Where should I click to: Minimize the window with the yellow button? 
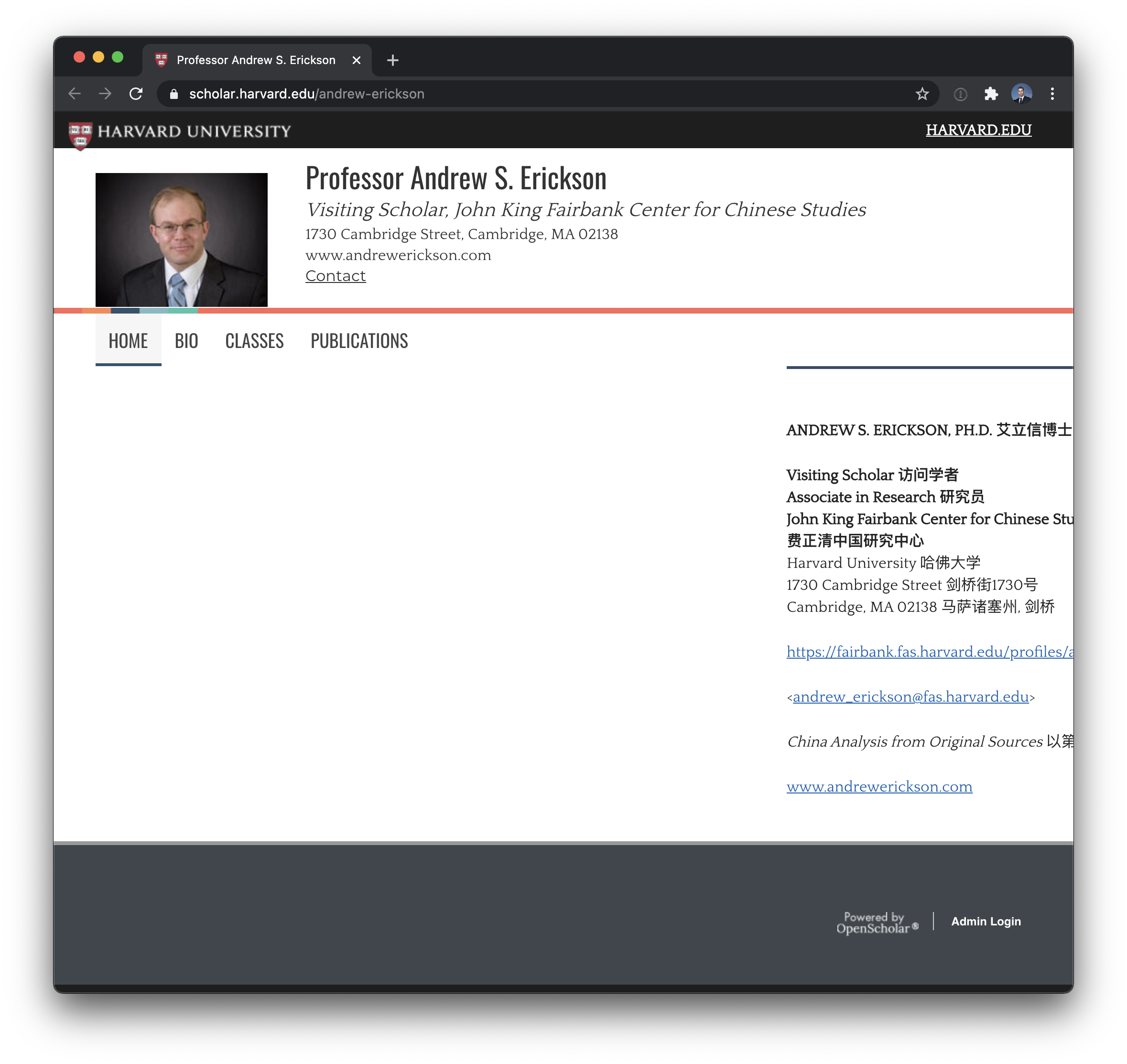pos(98,57)
